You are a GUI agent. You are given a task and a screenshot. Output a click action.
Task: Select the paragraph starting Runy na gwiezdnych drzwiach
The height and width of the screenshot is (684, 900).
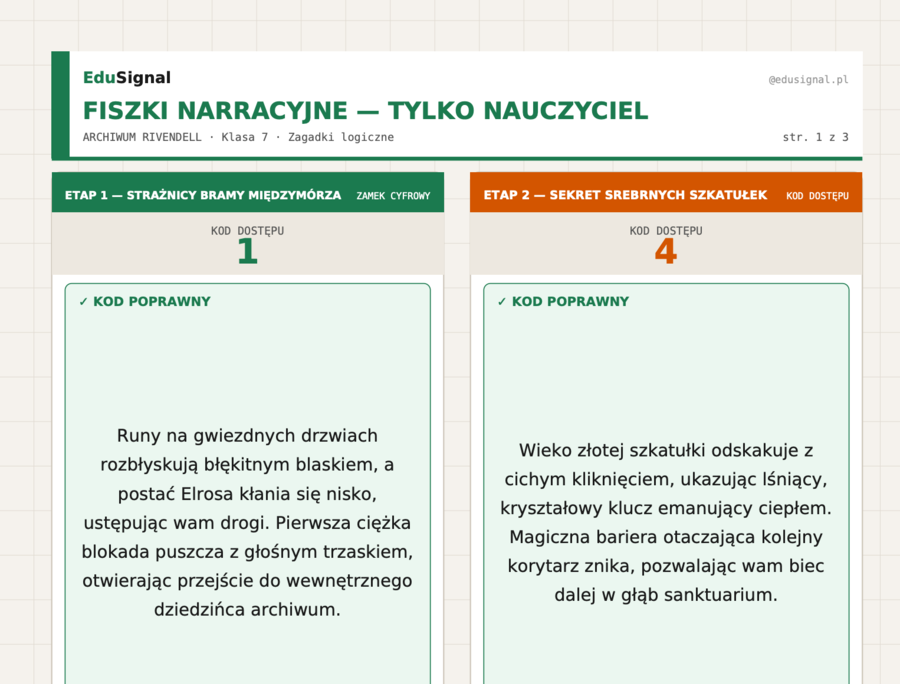[x=247, y=522]
